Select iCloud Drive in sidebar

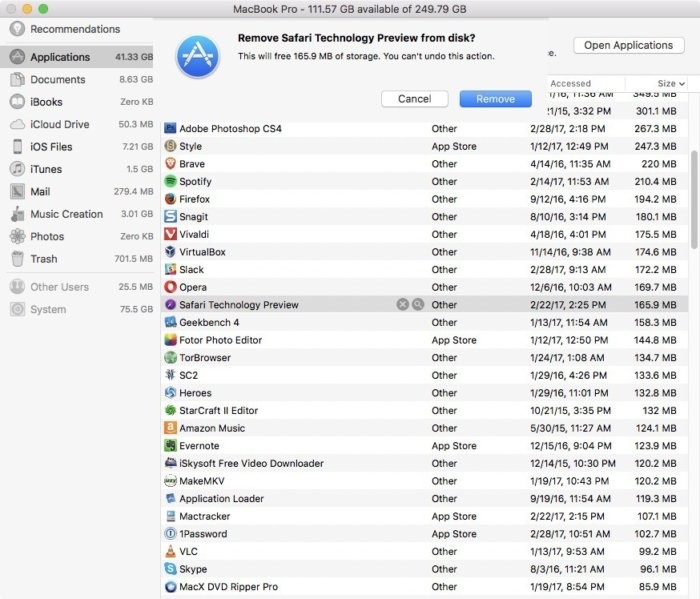(x=60, y=124)
